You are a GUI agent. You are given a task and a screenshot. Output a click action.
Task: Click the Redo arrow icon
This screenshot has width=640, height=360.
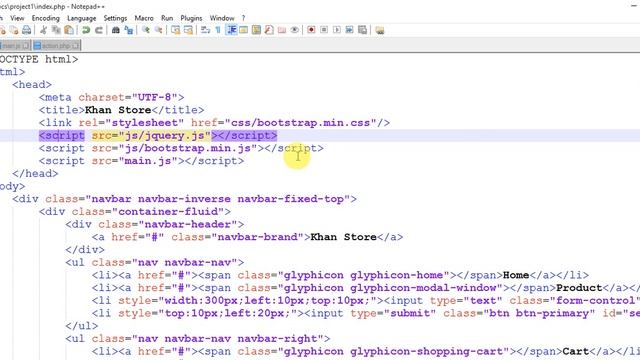pos(99,30)
